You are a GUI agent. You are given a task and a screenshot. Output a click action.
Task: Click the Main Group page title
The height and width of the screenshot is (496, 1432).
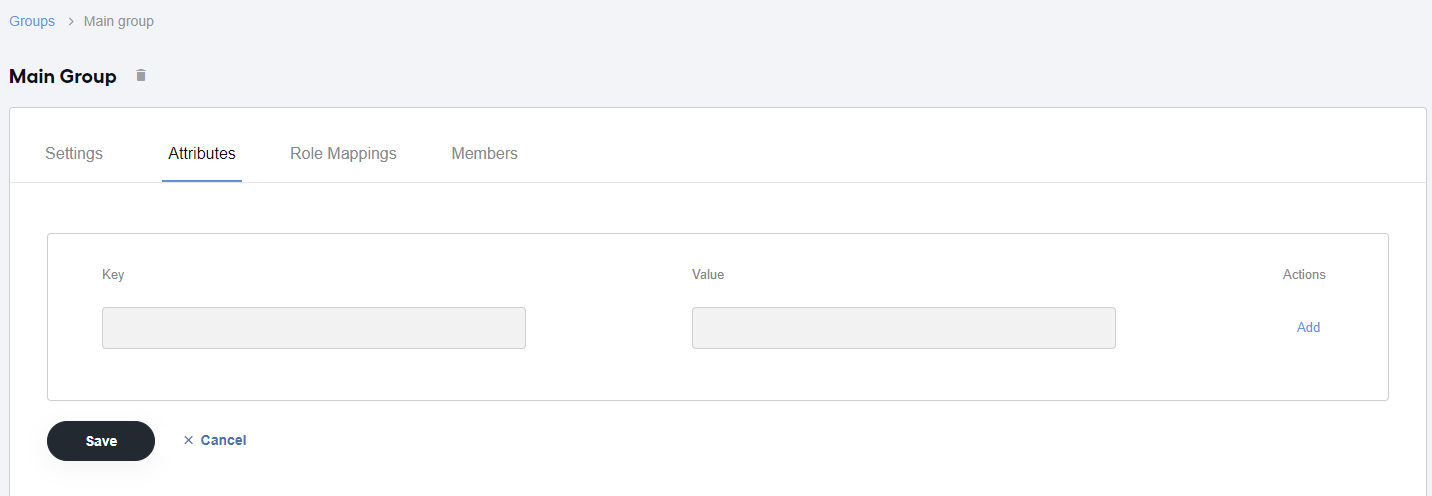point(63,77)
